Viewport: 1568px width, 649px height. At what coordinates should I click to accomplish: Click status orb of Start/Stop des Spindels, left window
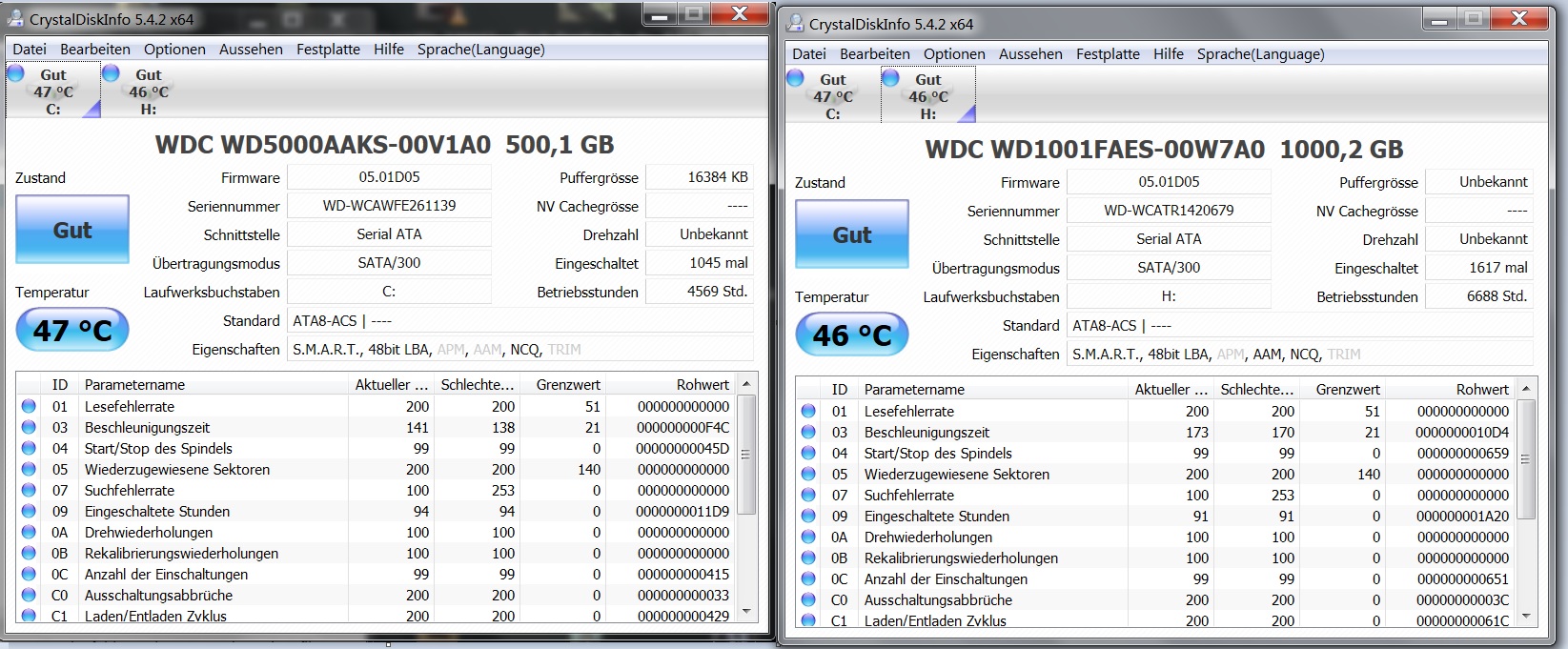pos(29,448)
